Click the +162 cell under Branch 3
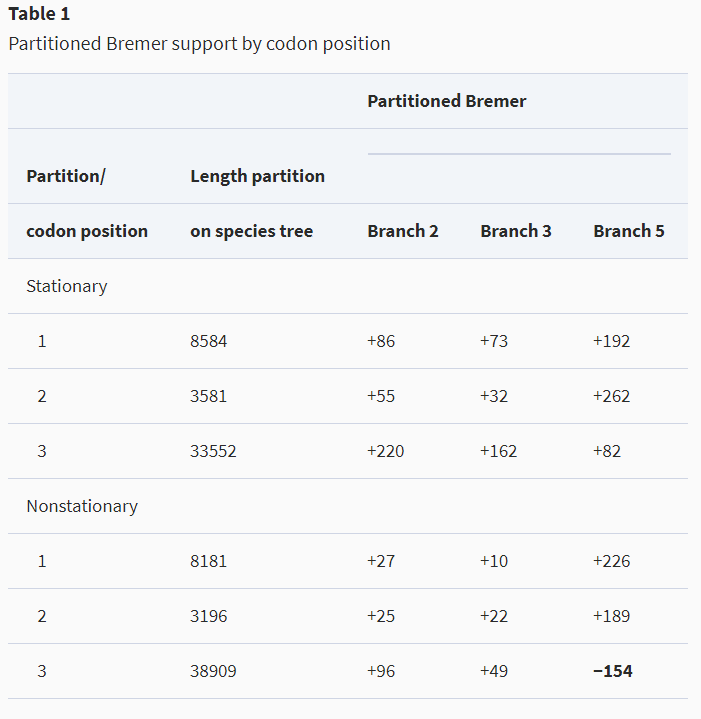The height and width of the screenshot is (719, 701). pos(498,451)
